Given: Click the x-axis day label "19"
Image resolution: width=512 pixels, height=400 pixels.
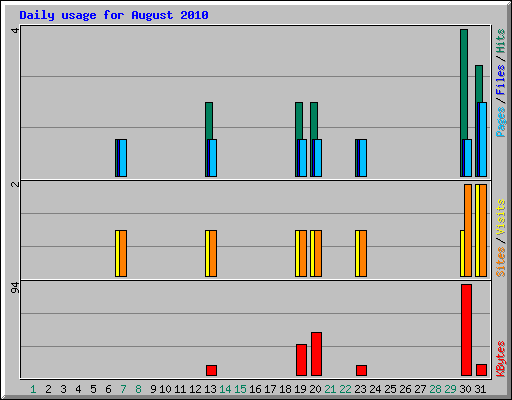Looking at the screenshot, I should pos(300,389).
